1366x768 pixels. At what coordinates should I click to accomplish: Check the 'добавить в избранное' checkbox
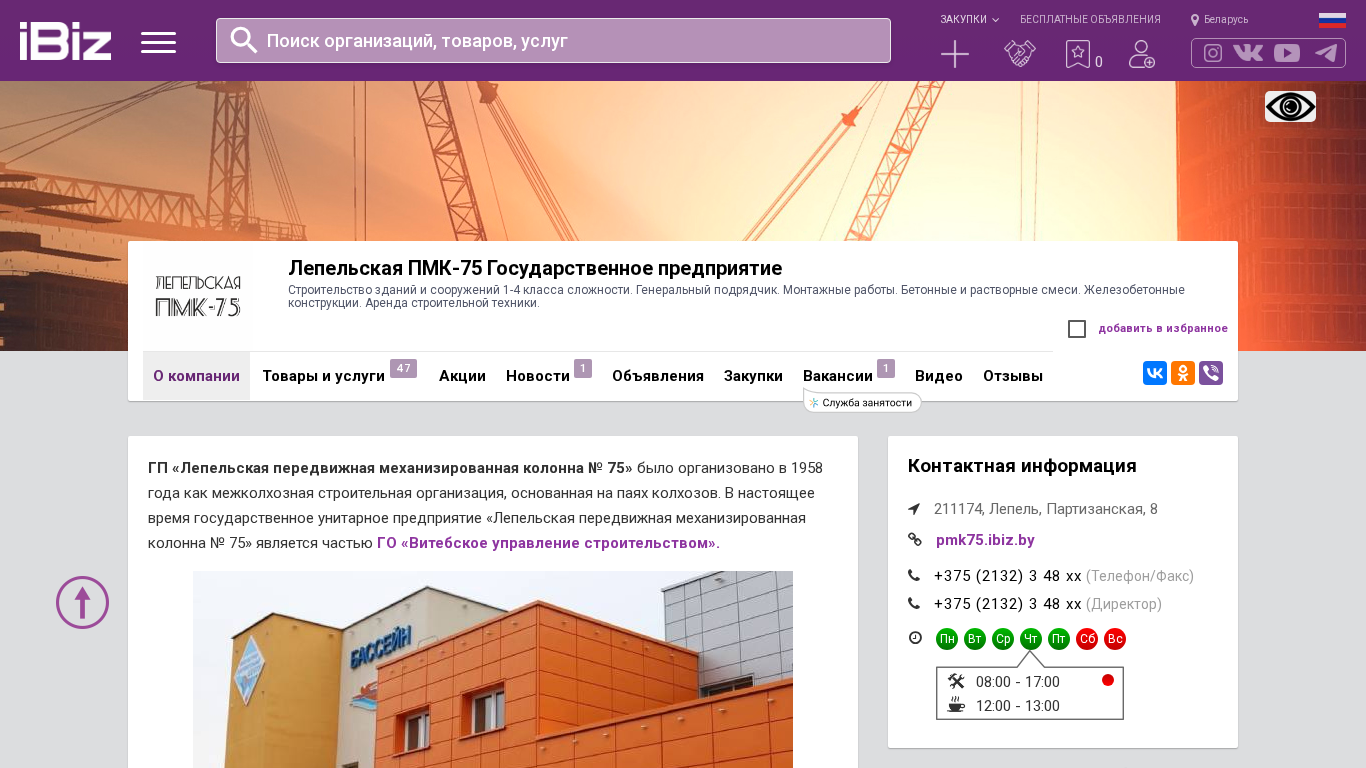coord(1077,329)
